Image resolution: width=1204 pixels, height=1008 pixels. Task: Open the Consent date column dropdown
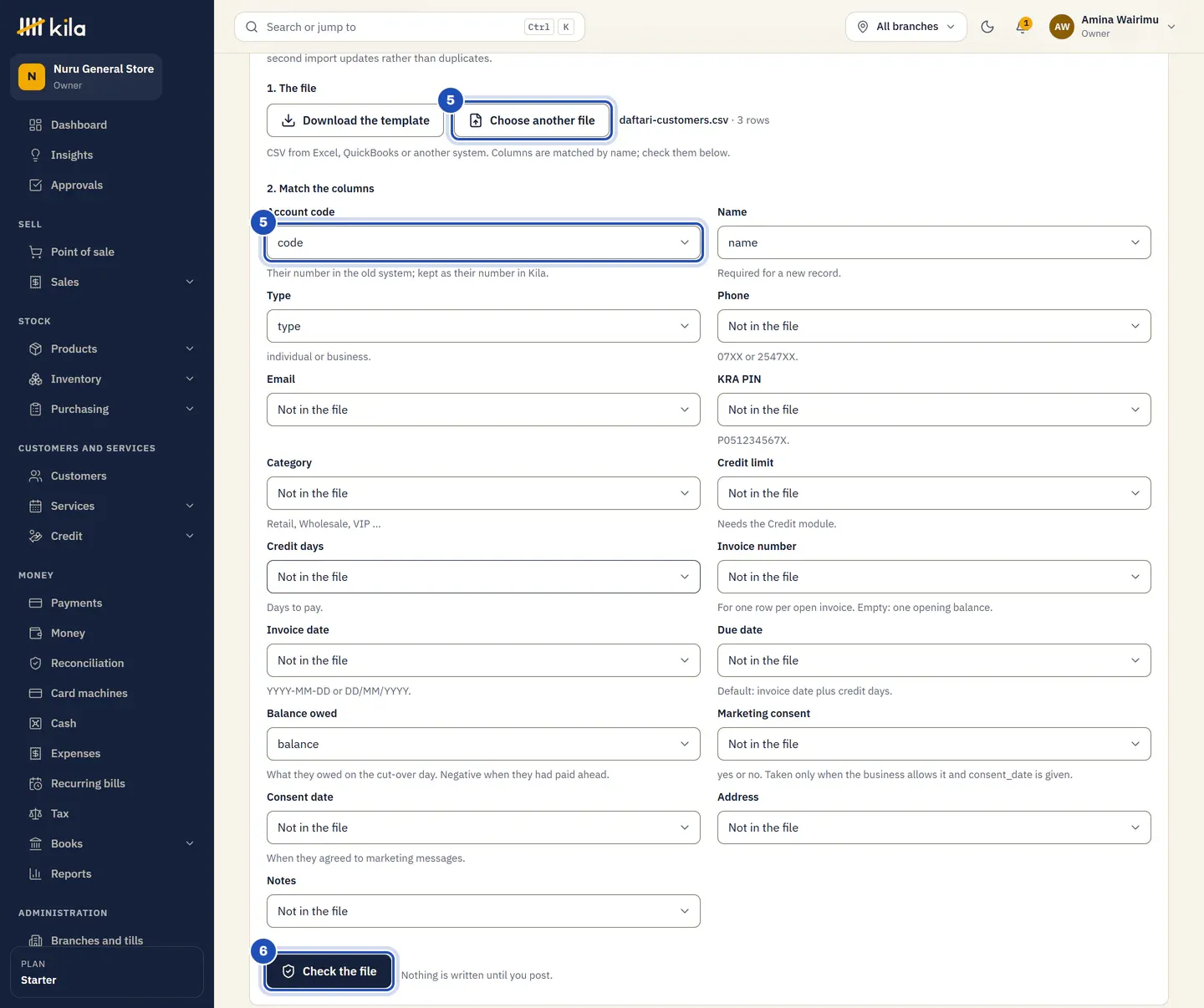point(483,827)
